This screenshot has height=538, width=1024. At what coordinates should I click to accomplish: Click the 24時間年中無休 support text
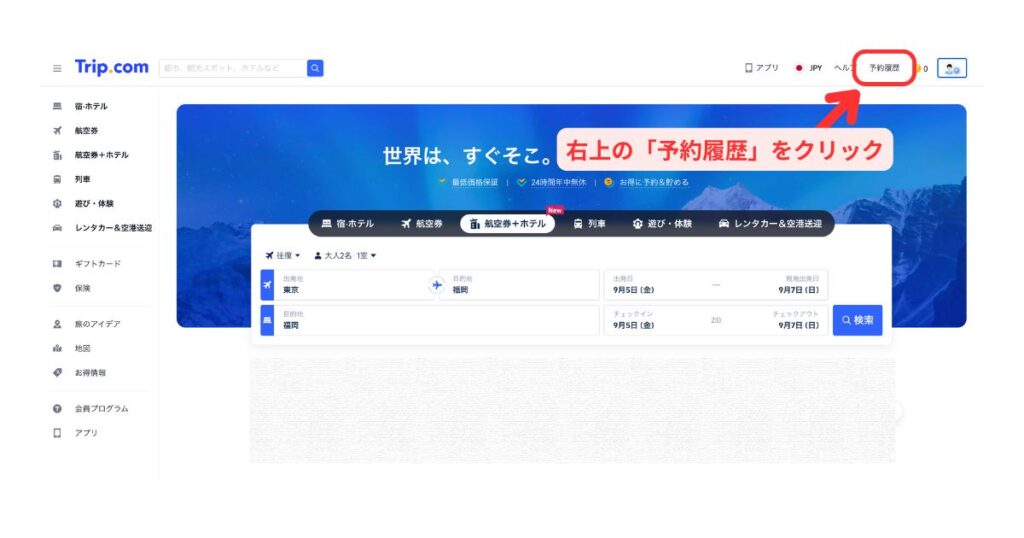coord(558,182)
